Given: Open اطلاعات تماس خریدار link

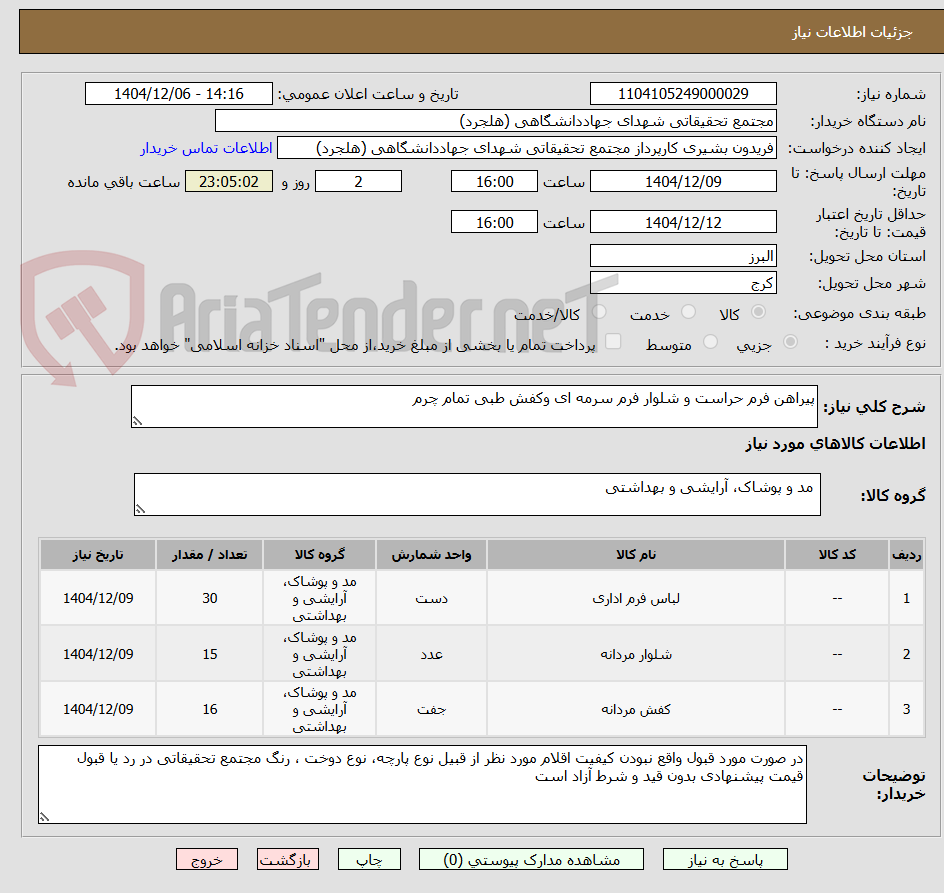Looking at the screenshot, I should coord(206,148).
